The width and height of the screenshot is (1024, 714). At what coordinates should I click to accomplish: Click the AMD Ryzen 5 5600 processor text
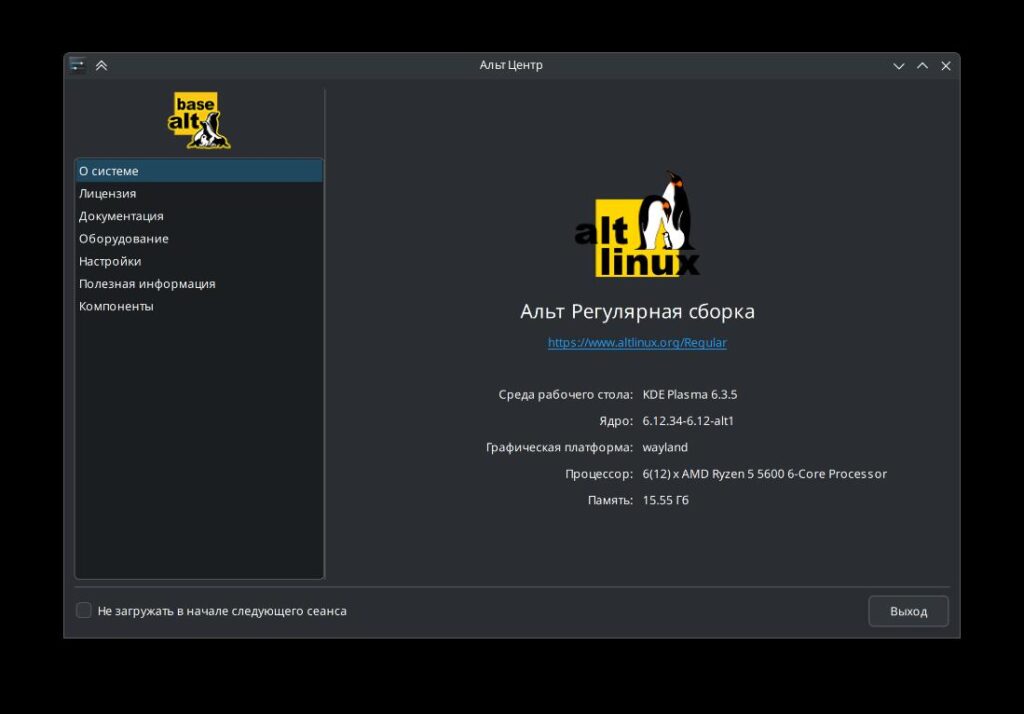pos(764,474)
